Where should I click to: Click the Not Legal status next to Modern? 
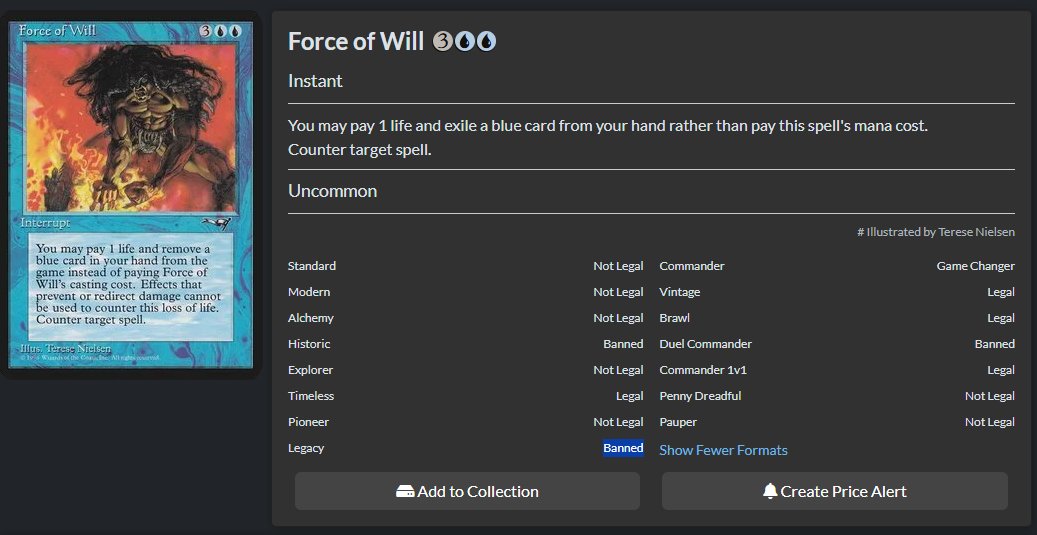tap(618, 292)
